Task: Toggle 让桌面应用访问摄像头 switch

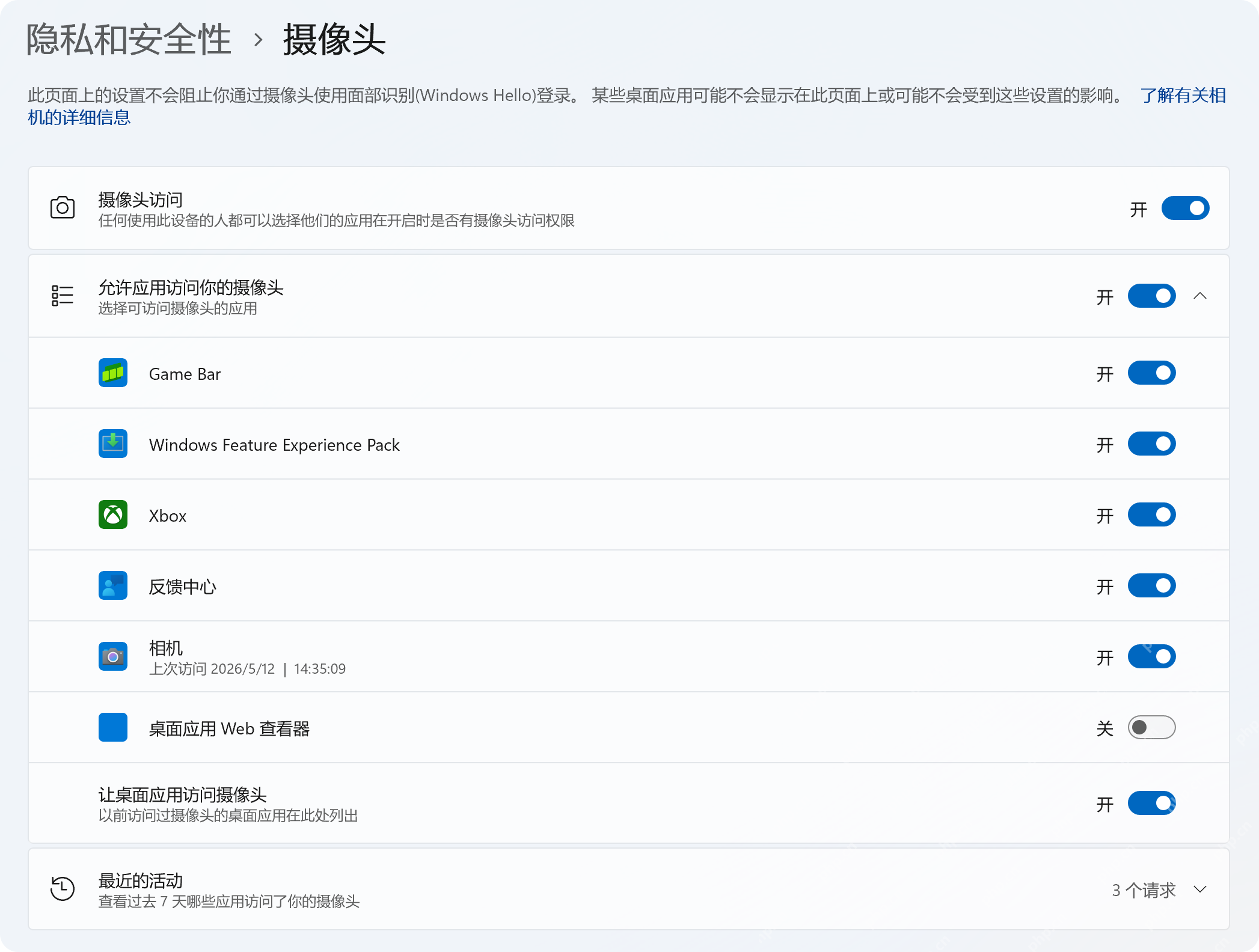Action: pos(1152,804)
